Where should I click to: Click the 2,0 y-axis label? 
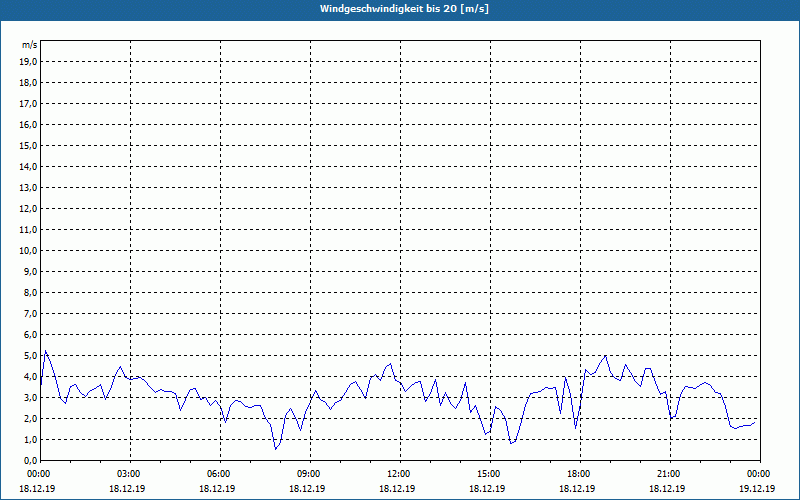pos(30,418)
